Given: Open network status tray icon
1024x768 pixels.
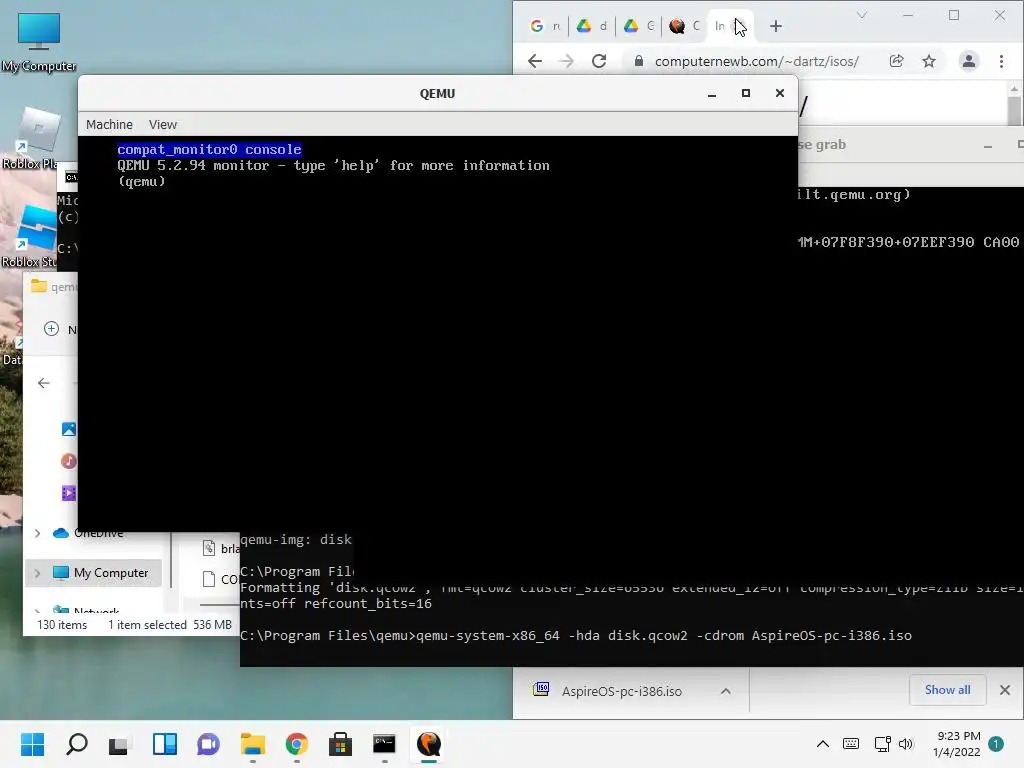Looking at the screenshot, I should point(882,744).
